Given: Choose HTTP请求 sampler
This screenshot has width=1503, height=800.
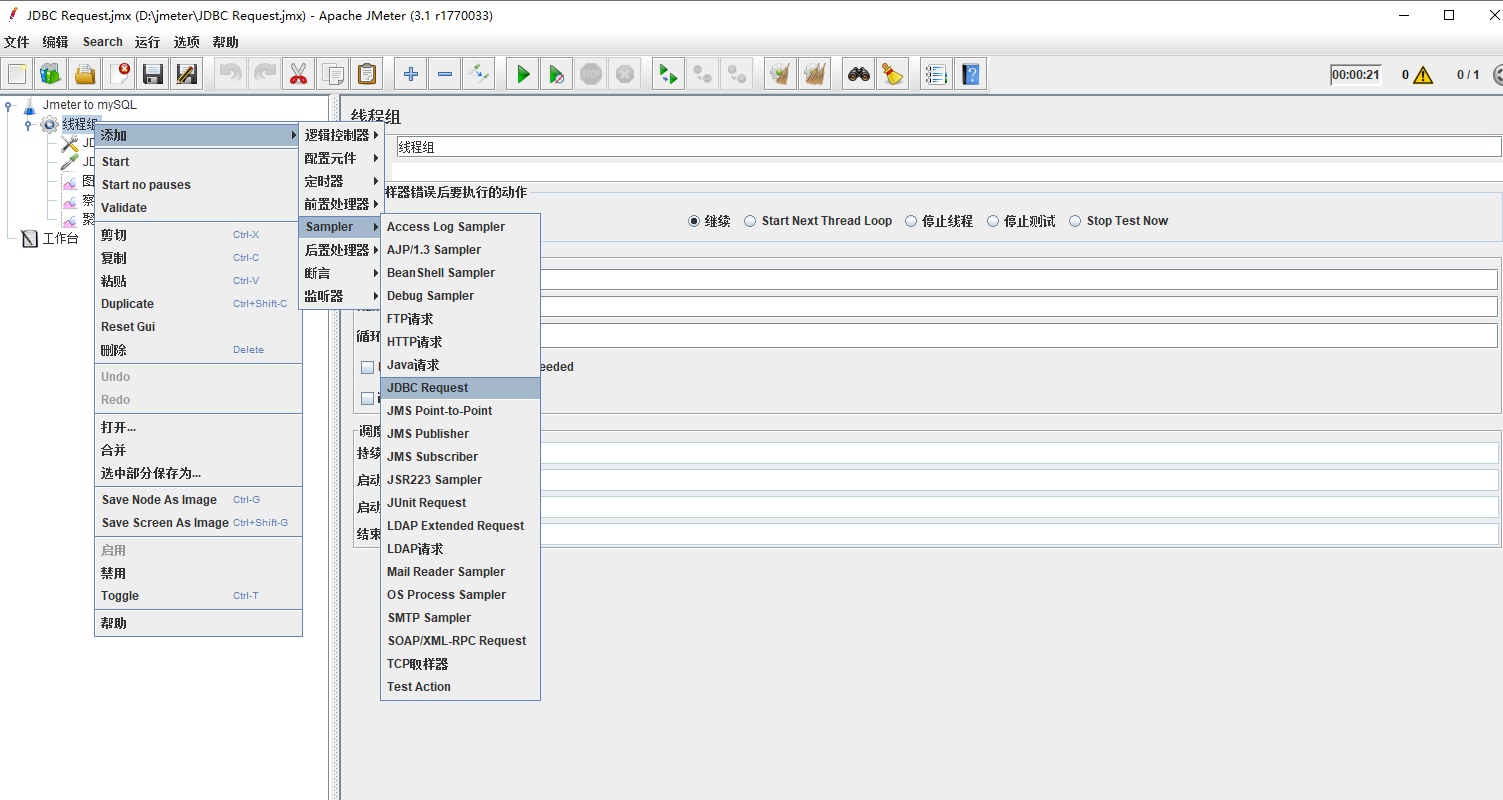Looking at the screenshot, I should [460, 342].
